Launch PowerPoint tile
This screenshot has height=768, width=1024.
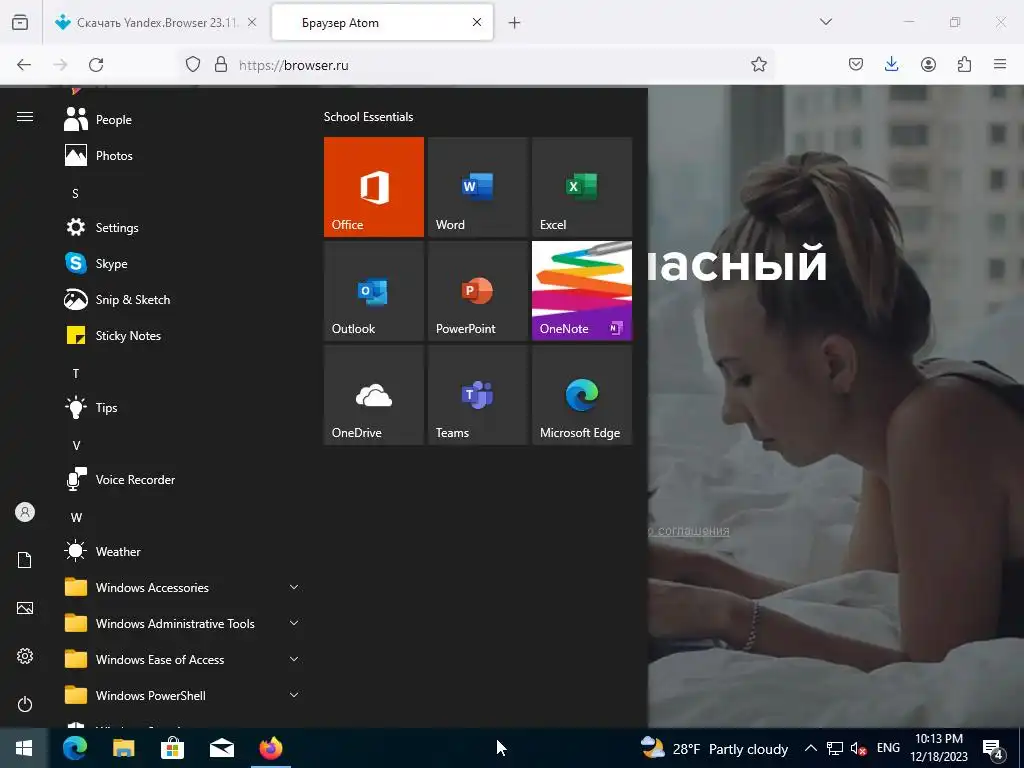[x=477, y=291]
